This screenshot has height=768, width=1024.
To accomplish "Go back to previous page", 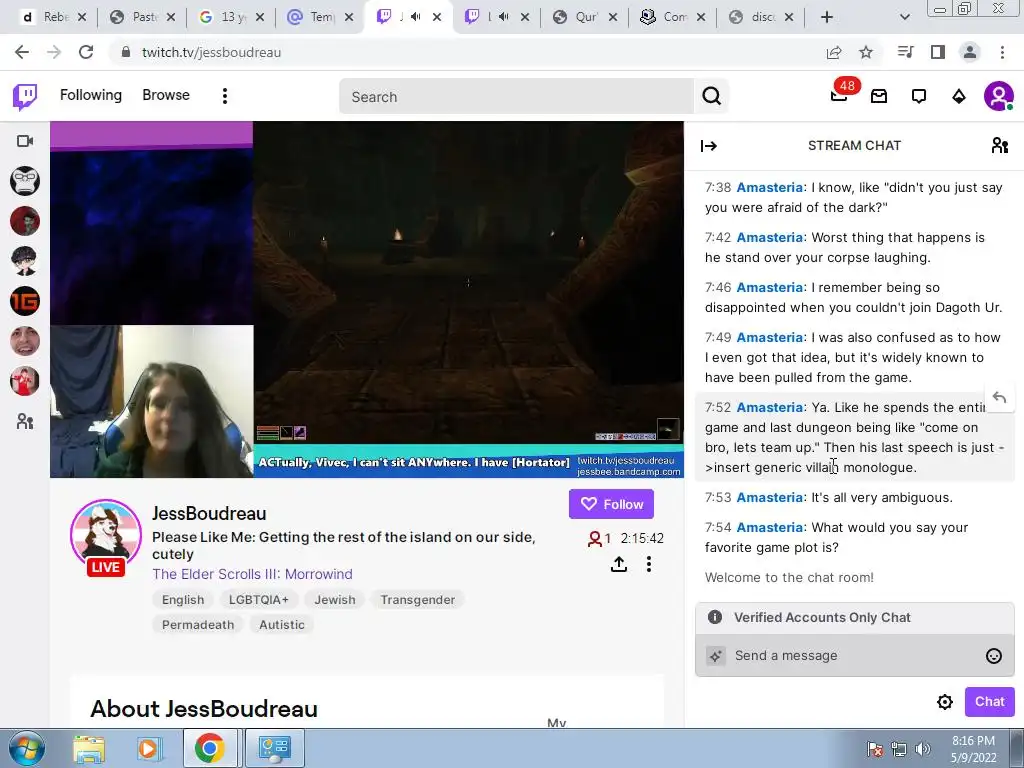I will click(22, 52).
